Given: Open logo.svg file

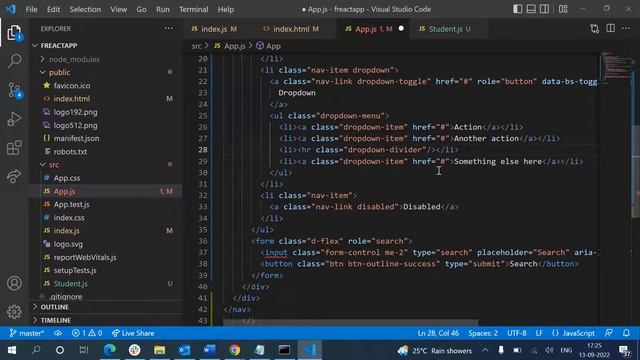Looking at the screenshot, I should click(68, 244).
